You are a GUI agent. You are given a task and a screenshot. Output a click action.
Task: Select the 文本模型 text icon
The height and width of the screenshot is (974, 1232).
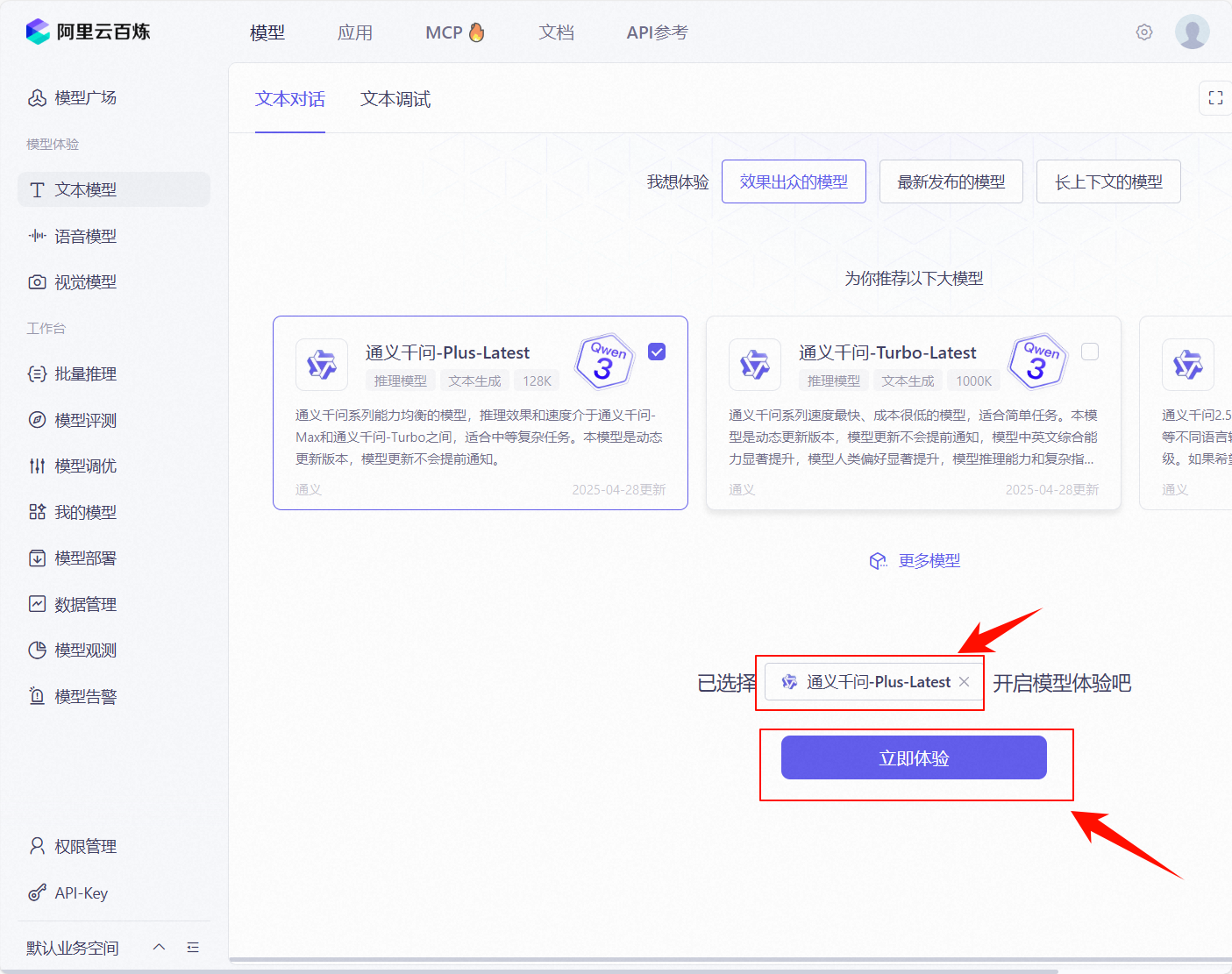point(37,189)
